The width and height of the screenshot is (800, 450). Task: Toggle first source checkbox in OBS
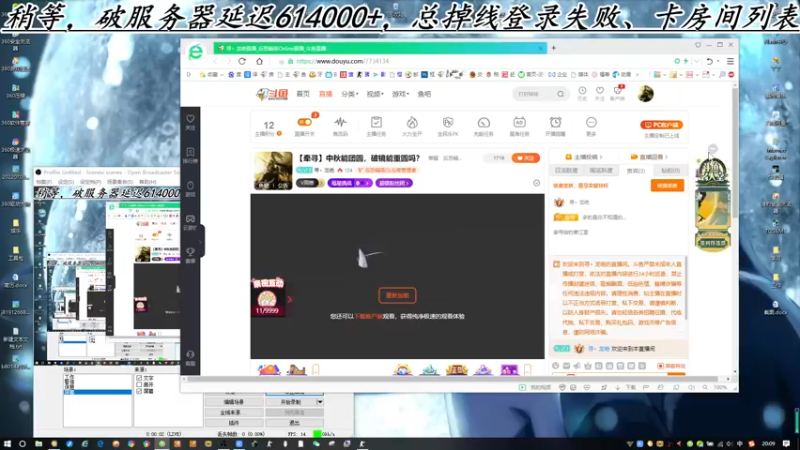[139, 379]
